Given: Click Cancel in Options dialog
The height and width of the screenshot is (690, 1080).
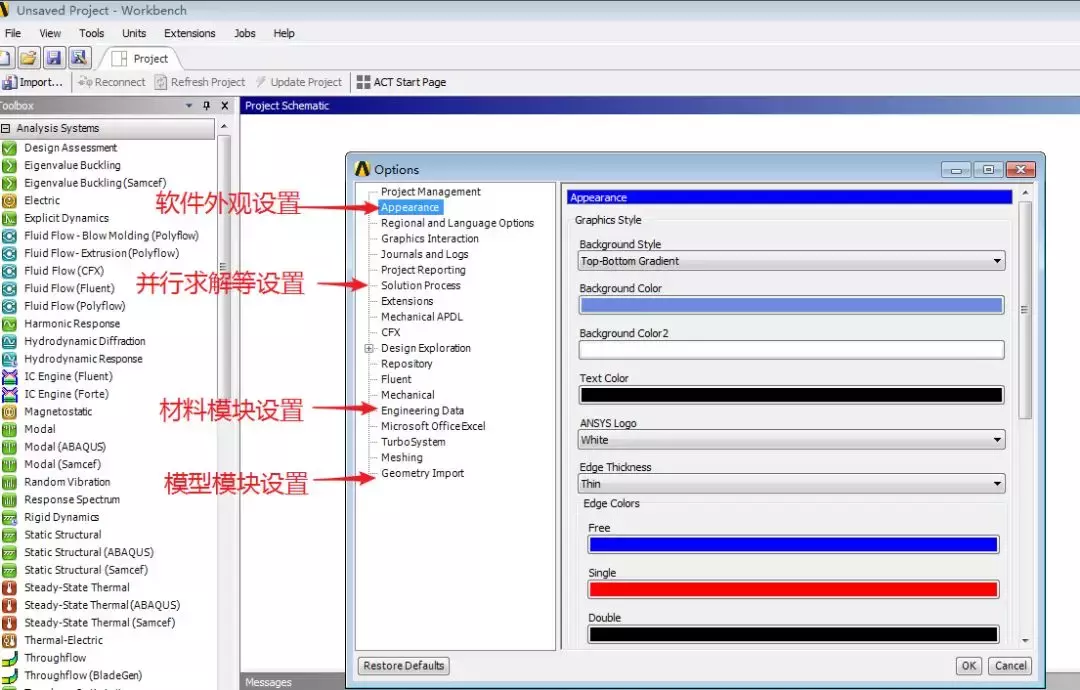Looking at the screenshot, I should 1010,666.
